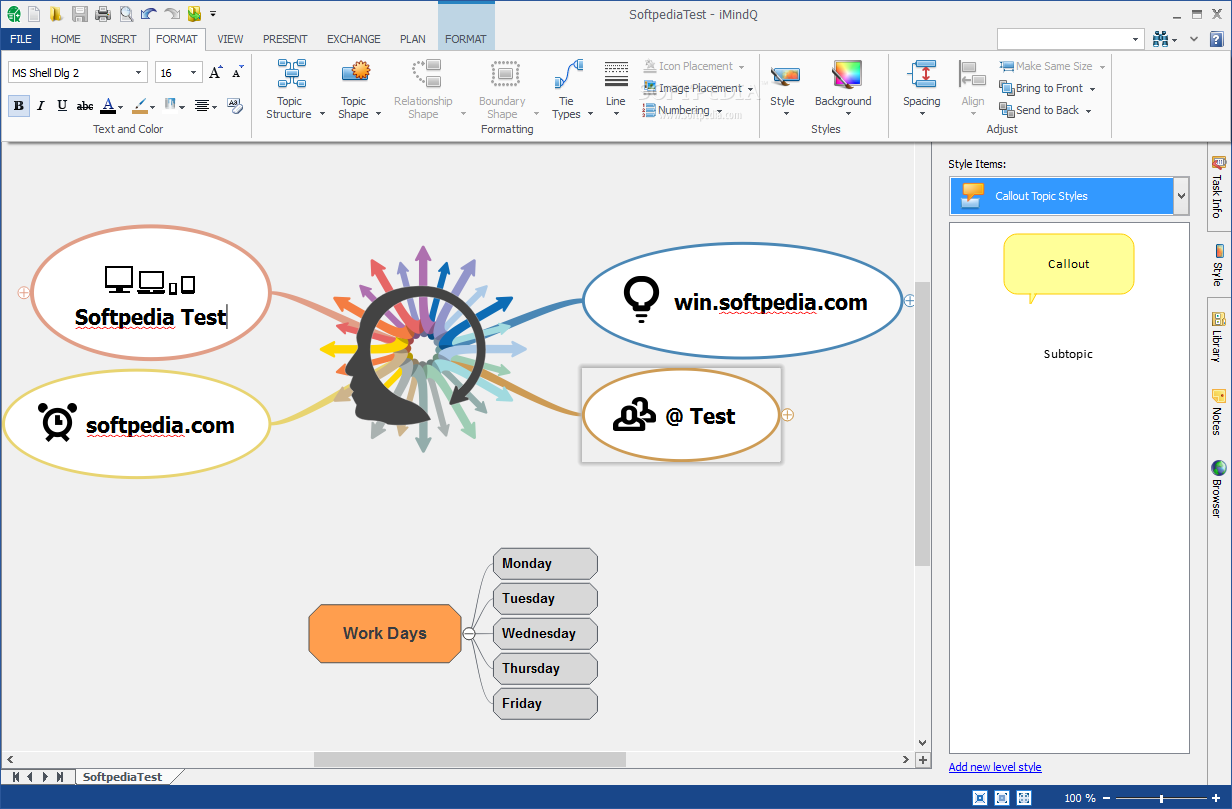Decrease font size with small A icon
Viewport: 1232px width, 809px height.
coord(237,73)
